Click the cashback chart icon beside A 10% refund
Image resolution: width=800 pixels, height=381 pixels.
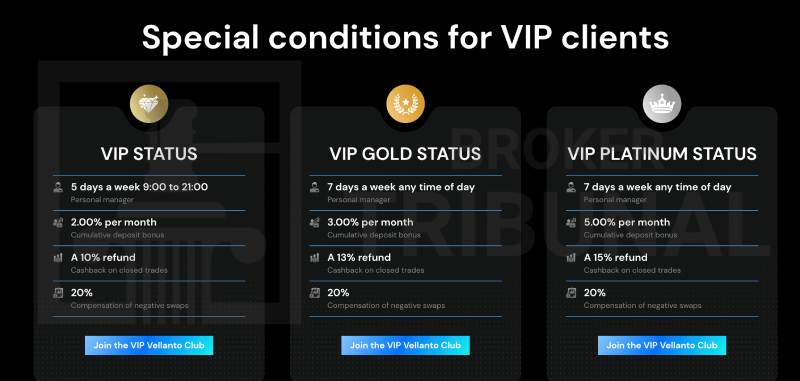point(58,258)
